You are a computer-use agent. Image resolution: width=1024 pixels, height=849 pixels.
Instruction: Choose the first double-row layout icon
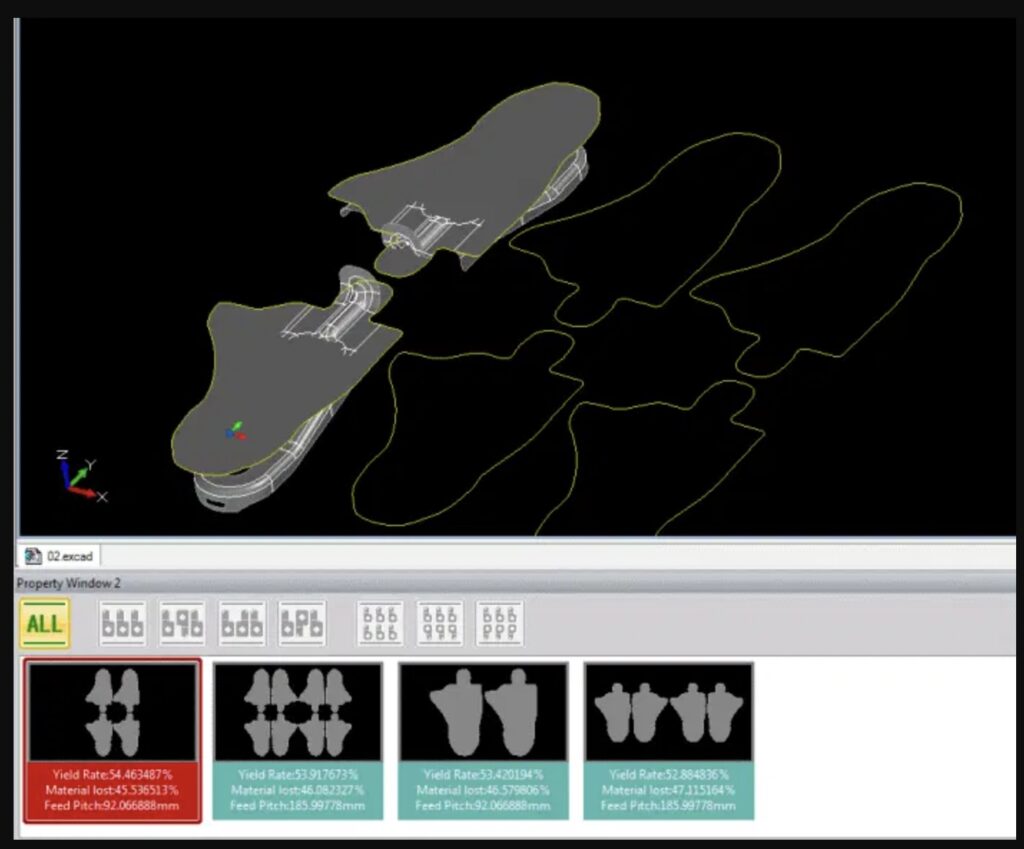coord(380,624)
